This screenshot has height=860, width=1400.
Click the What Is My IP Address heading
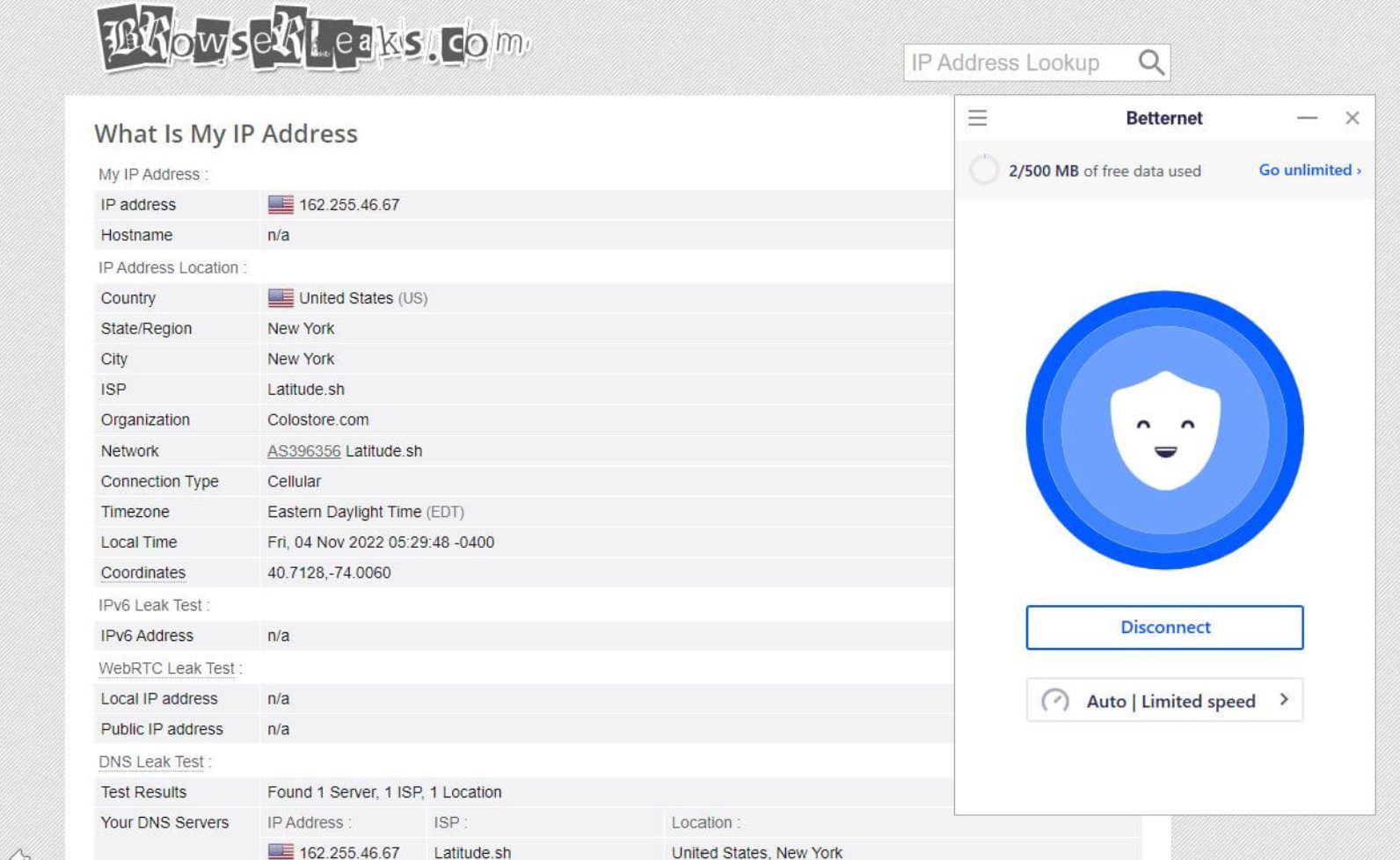(x=226, y=134)
